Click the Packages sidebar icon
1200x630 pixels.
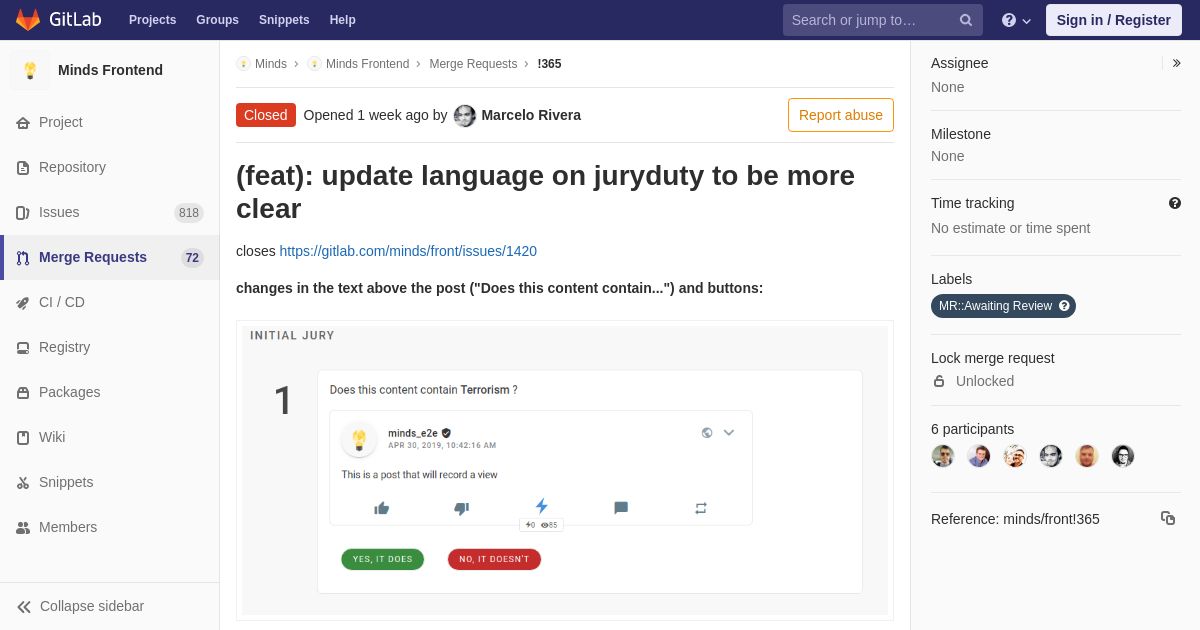(x=23, y=393)
